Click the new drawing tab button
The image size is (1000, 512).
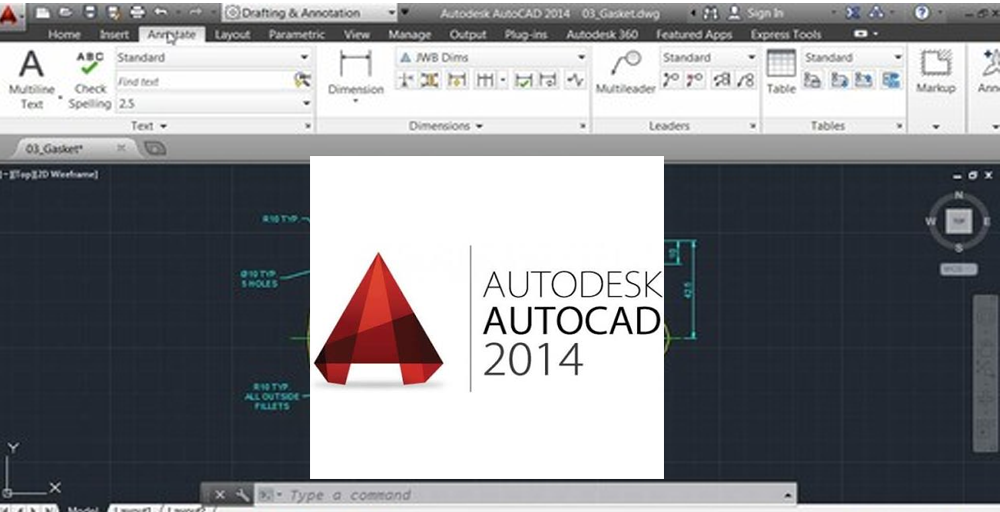pyautogui.click(x=155, y=149)
